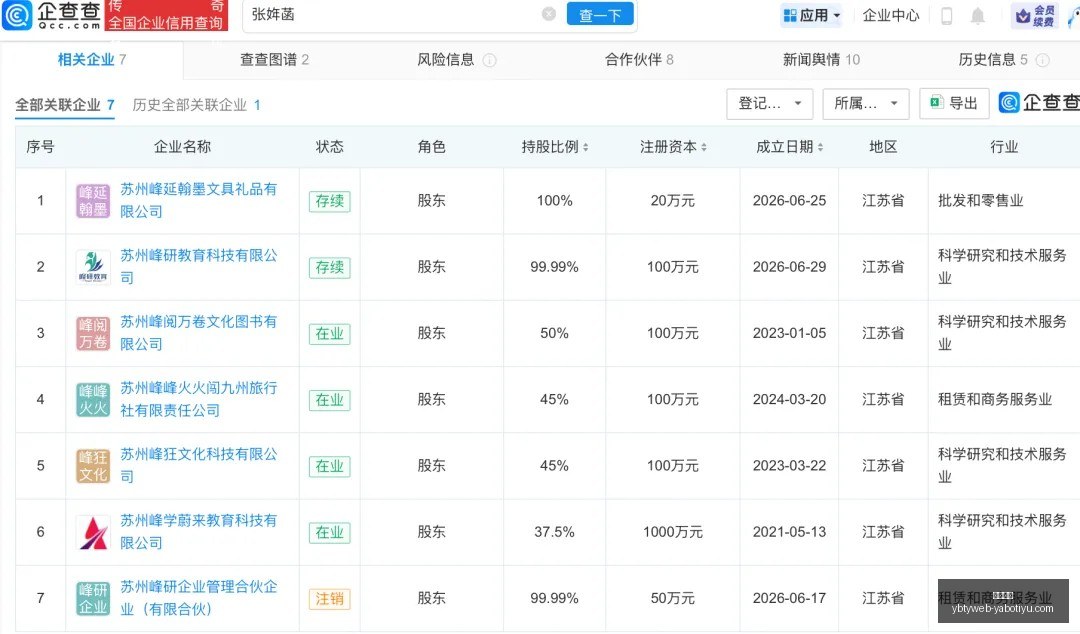Viewport: 1080px width, 634px height.
Task: Open 苏州峰阅万卷文化图书有限公司 company link
Action: 198,333
